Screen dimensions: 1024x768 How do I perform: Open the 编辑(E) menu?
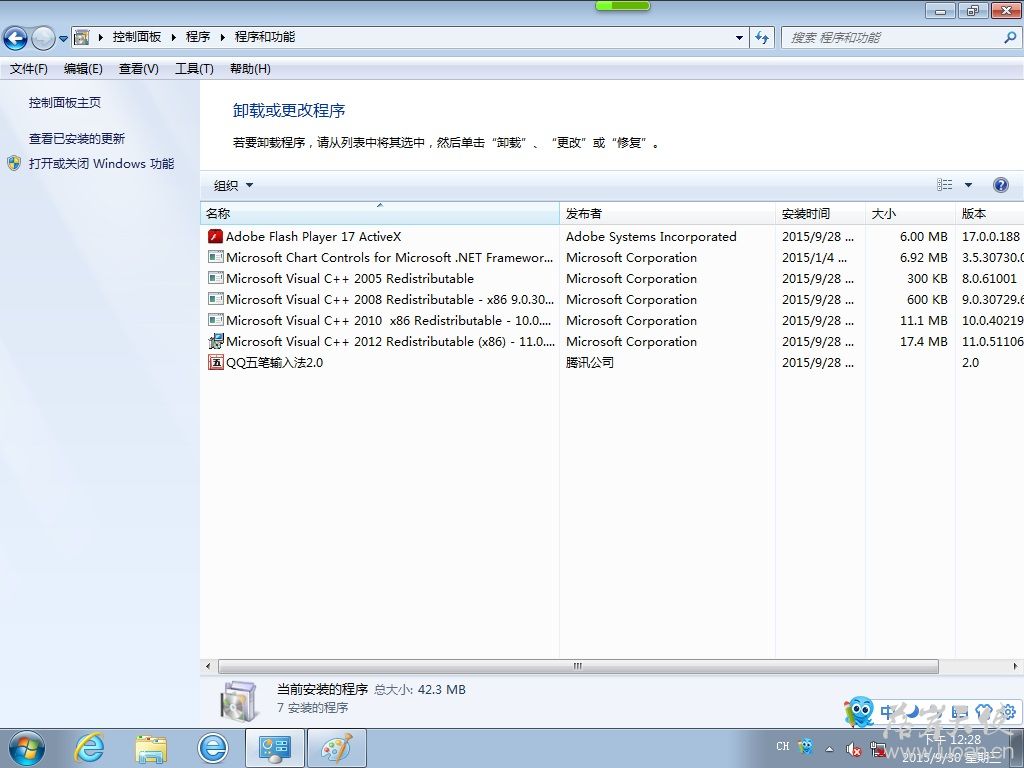83,69
